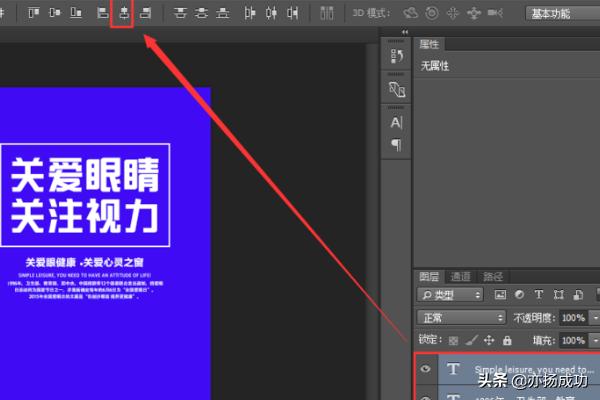Switch to the 通道 tab
The image size is (600, 400).
[461, 276]
